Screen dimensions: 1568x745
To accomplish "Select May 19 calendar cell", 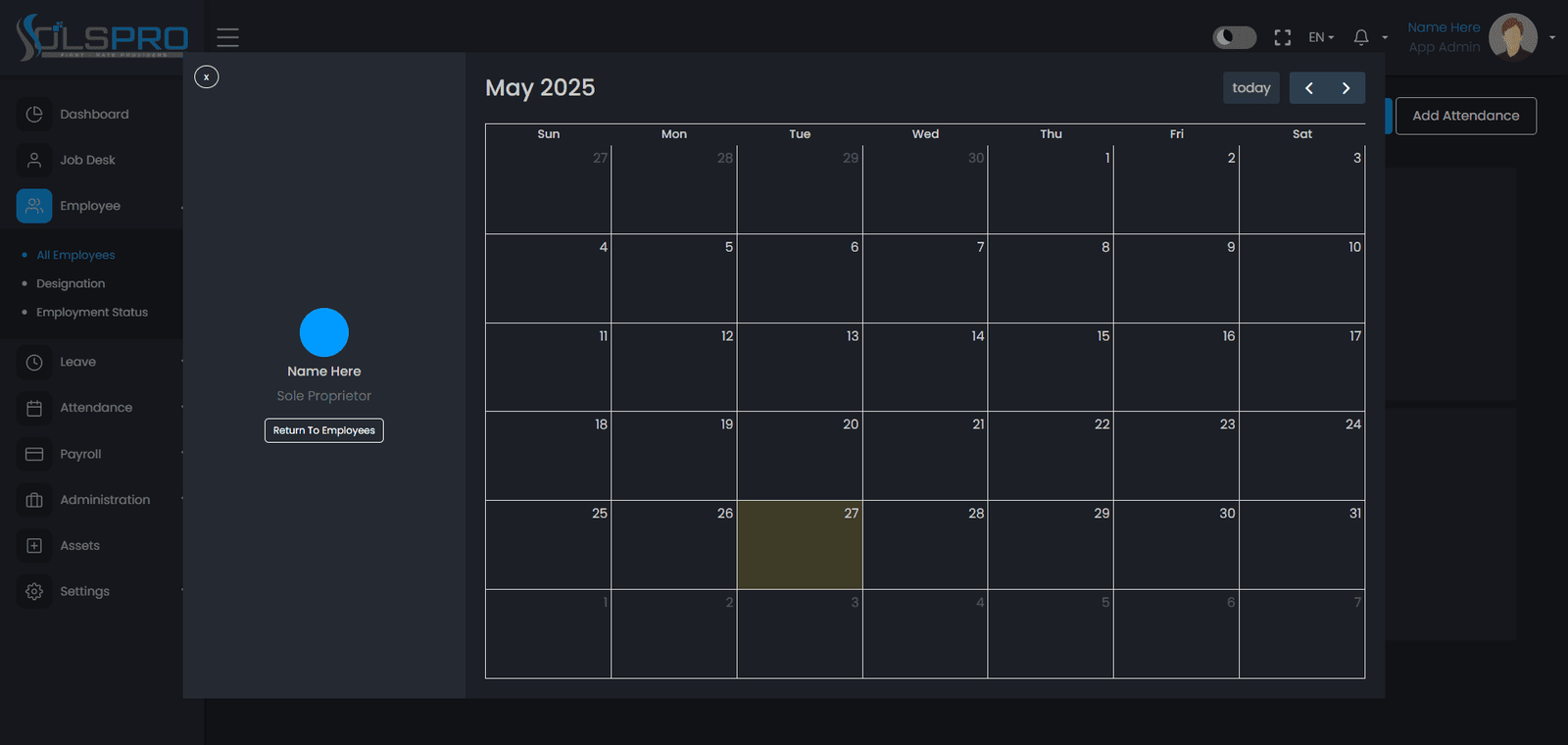I will coord(674,456).
